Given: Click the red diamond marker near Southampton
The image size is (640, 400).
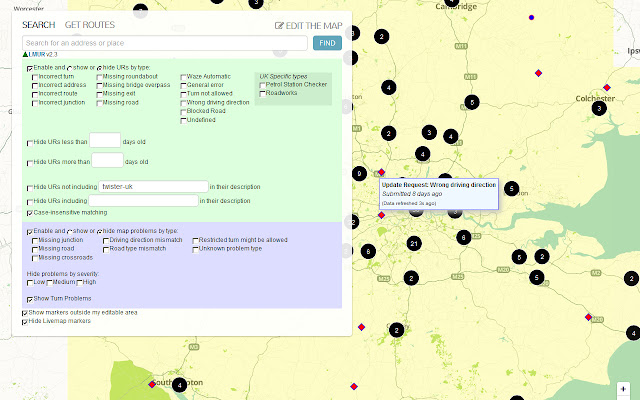Looking at the screenshot, I should tap(152, 384).
